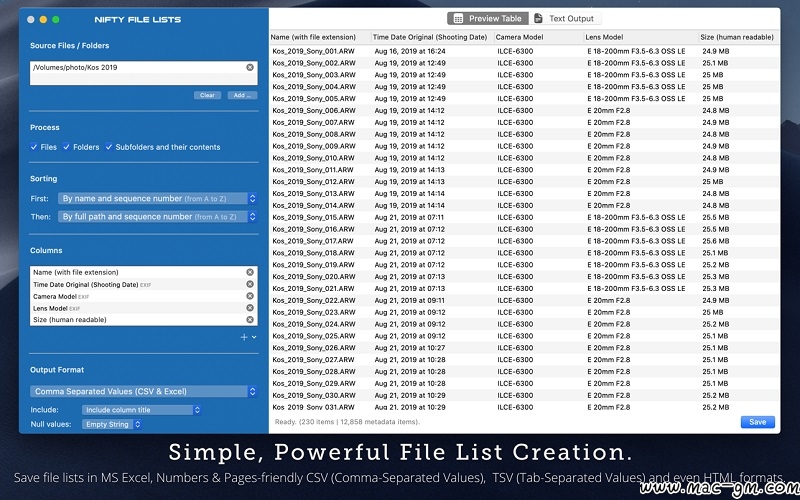Click date Aug 21, 2019 at 07:11

click(409, 217)
